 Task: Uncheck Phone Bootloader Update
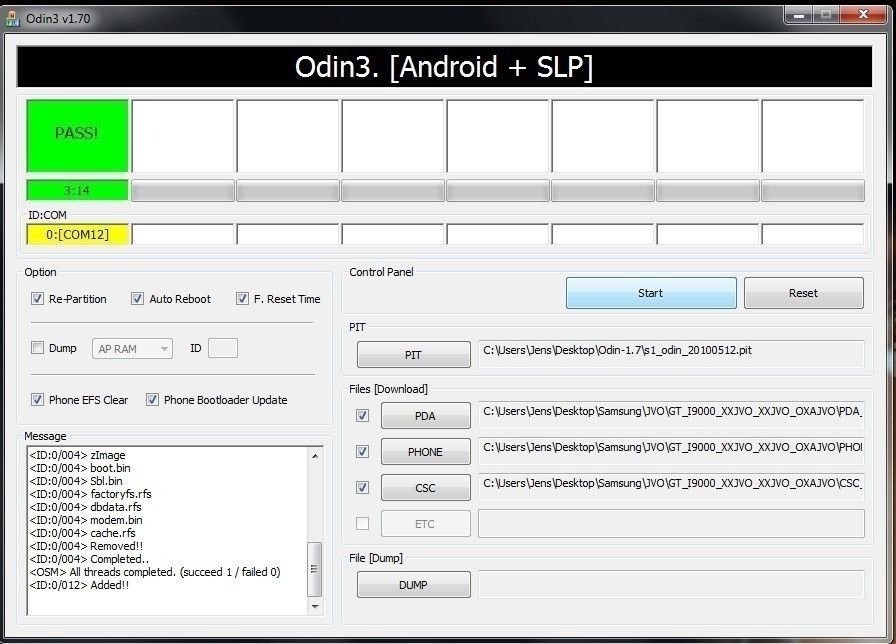[x=153, y=399]
